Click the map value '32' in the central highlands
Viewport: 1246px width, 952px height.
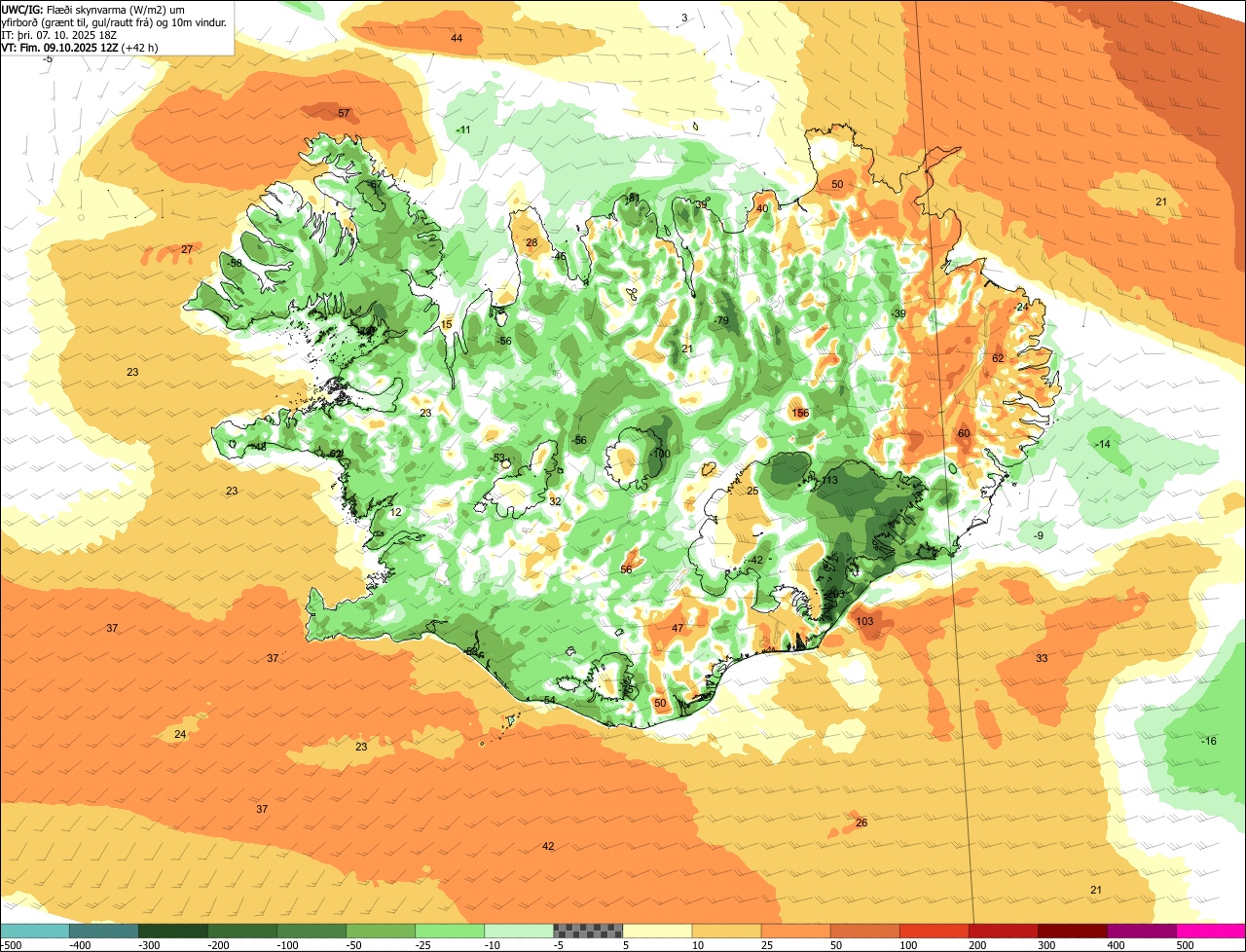click(x=555, y=501)
